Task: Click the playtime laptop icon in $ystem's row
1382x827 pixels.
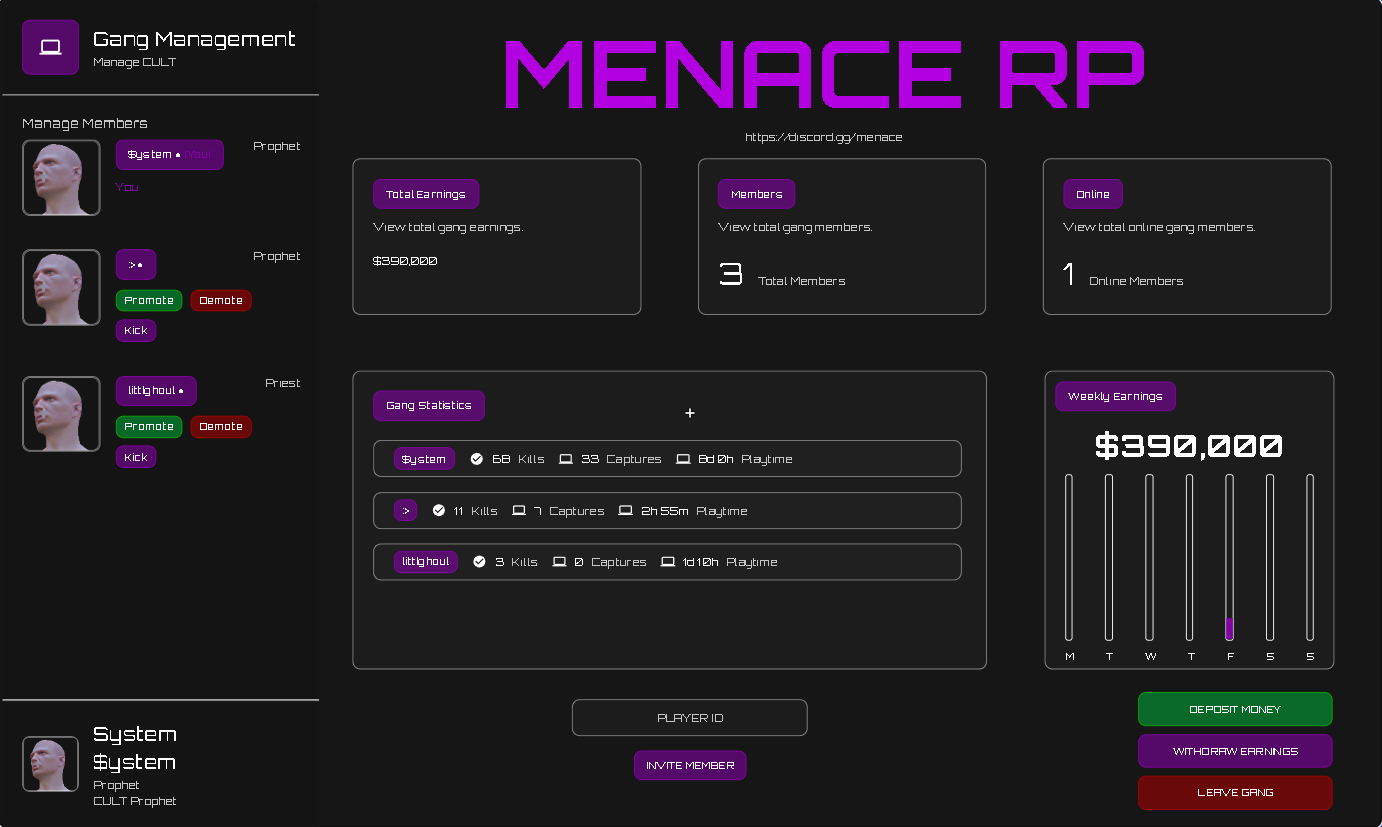Action: (x=683, y=459)
